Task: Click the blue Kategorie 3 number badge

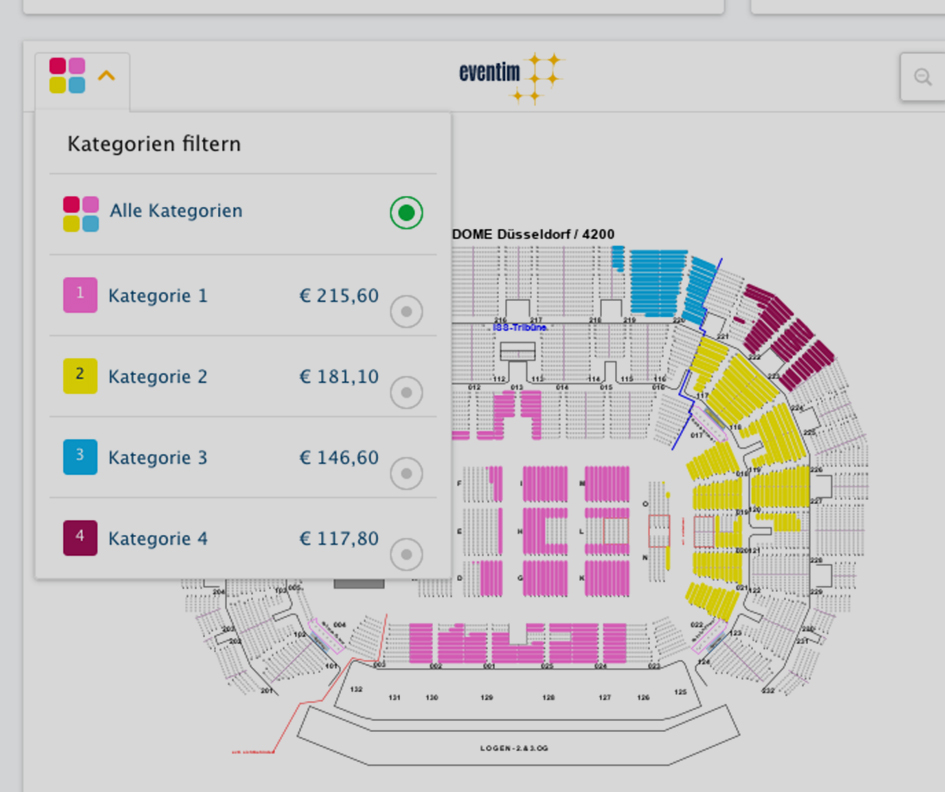Action: [x=80, y=457]
